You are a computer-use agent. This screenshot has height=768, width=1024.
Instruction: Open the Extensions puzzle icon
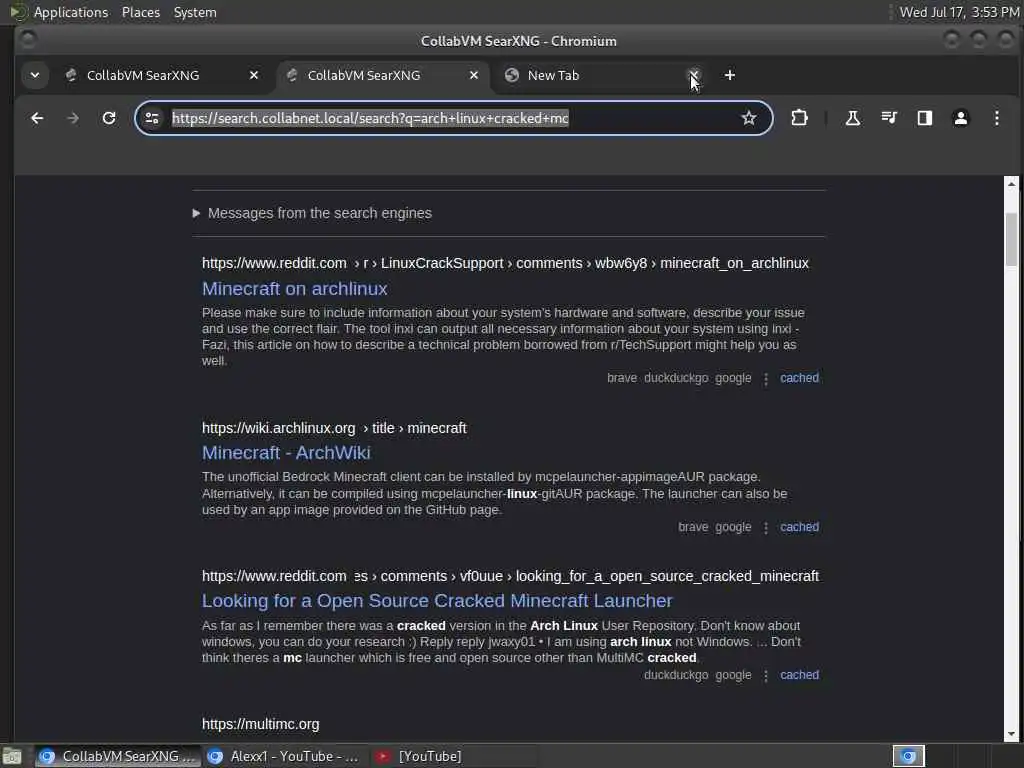[x=799, y=118]
